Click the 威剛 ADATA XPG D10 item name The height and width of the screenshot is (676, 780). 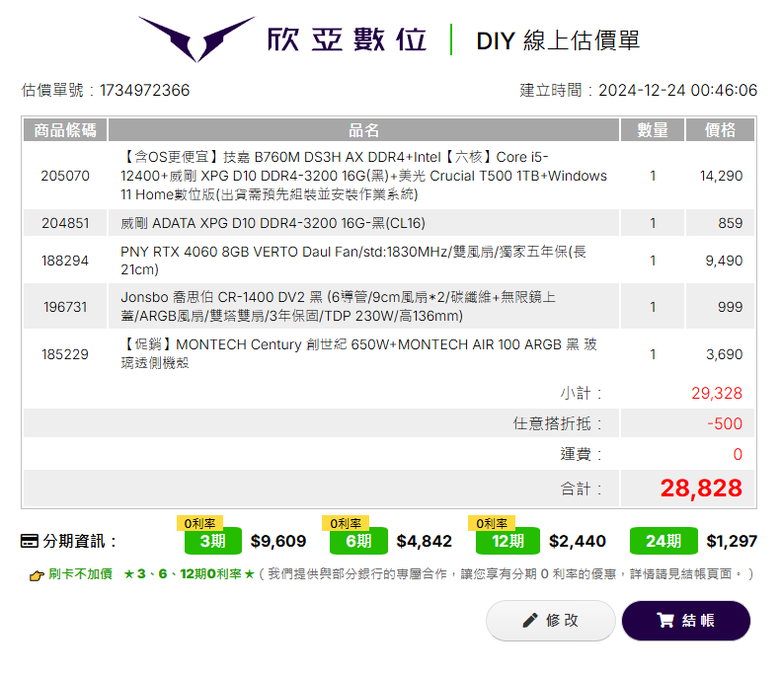273,223
